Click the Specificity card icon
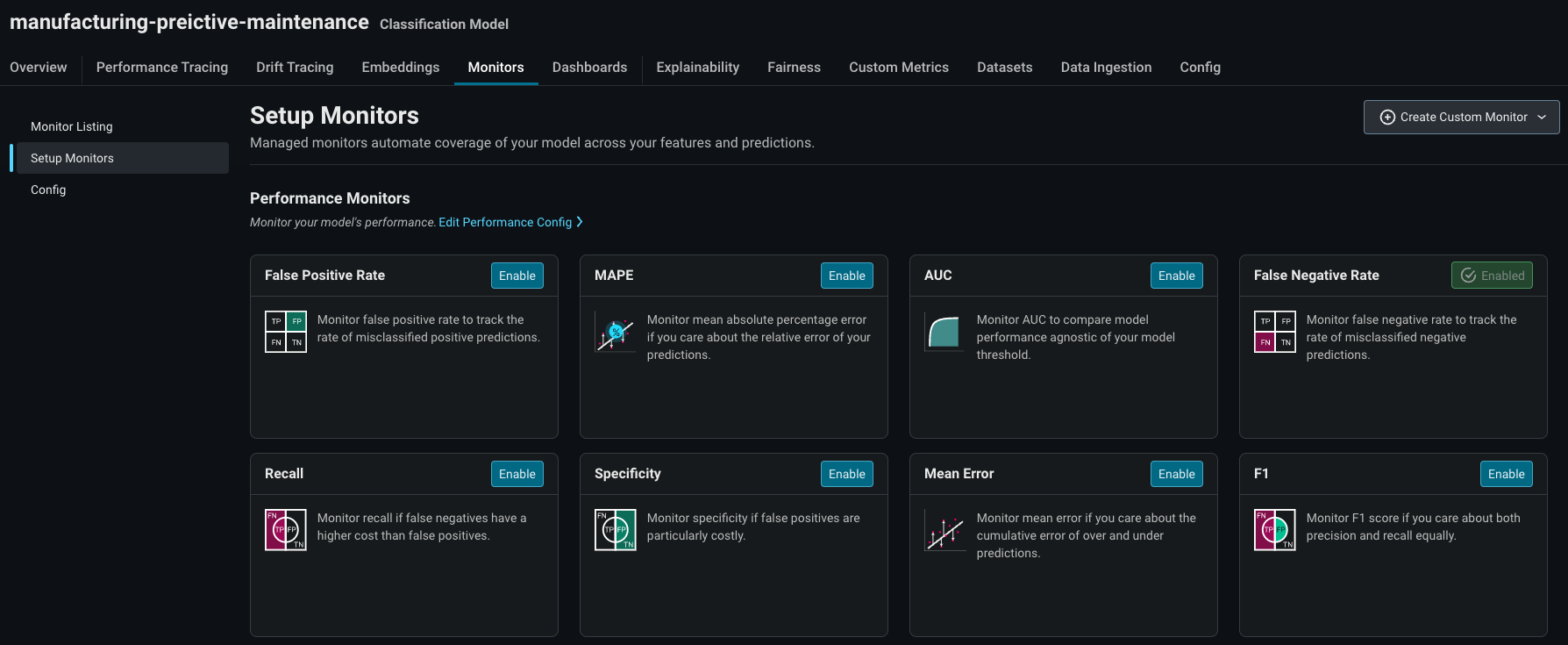The image size is (1568, 645). (616, 530)
